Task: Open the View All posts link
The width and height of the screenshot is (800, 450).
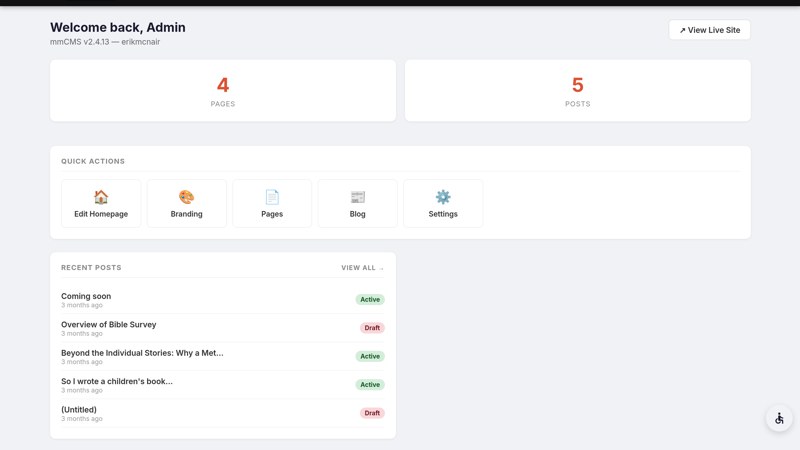Action: 362,268
